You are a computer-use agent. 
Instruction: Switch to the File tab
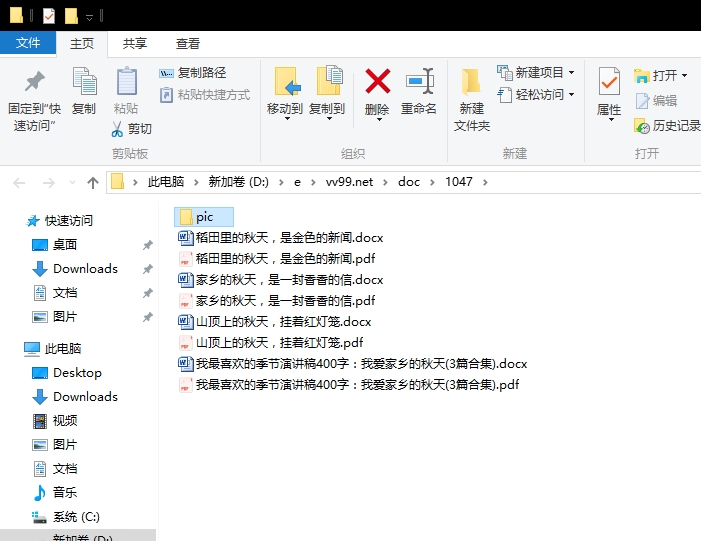[28, 43]
